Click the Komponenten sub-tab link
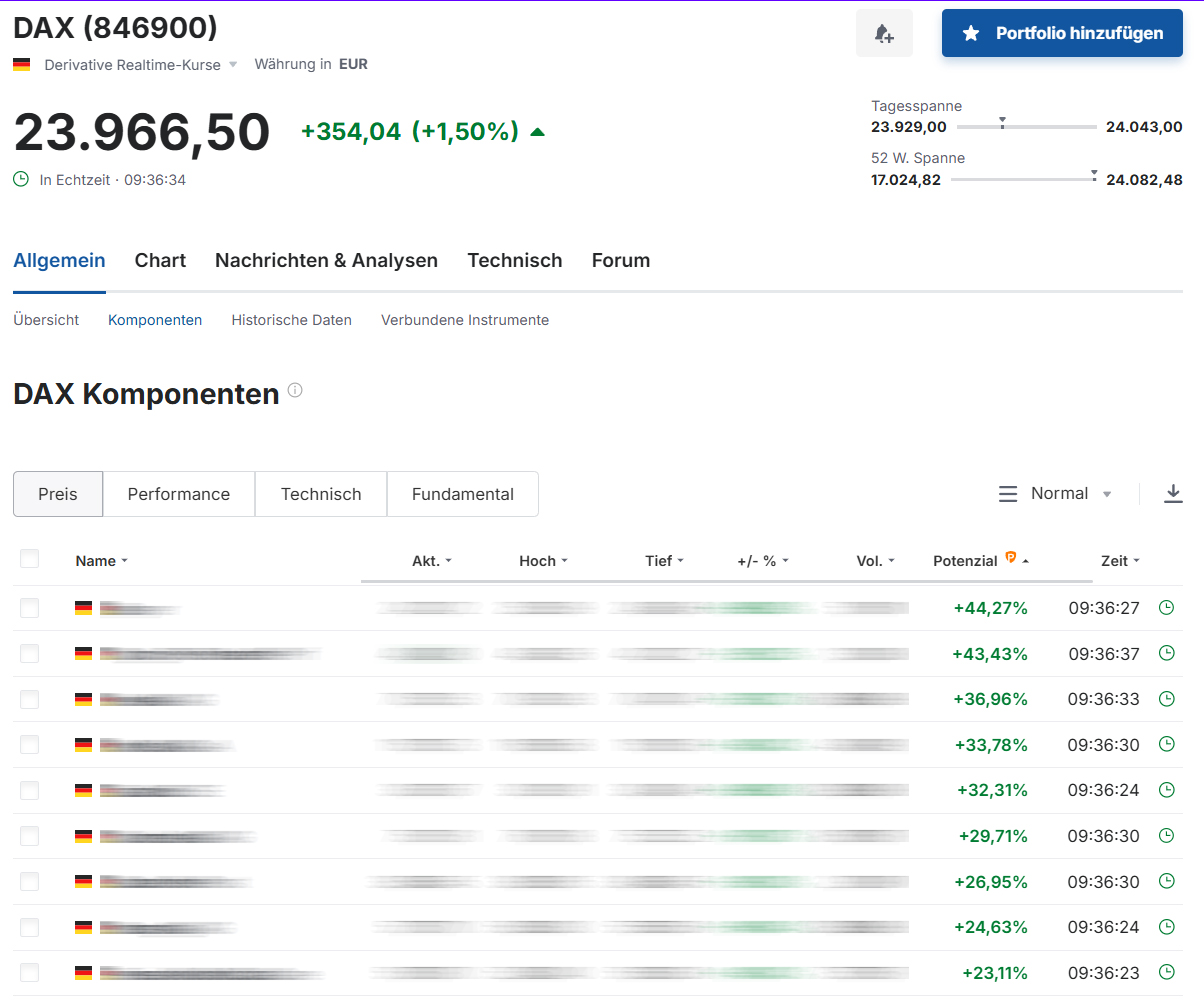1204x1000 pixels. click(155, 320)
